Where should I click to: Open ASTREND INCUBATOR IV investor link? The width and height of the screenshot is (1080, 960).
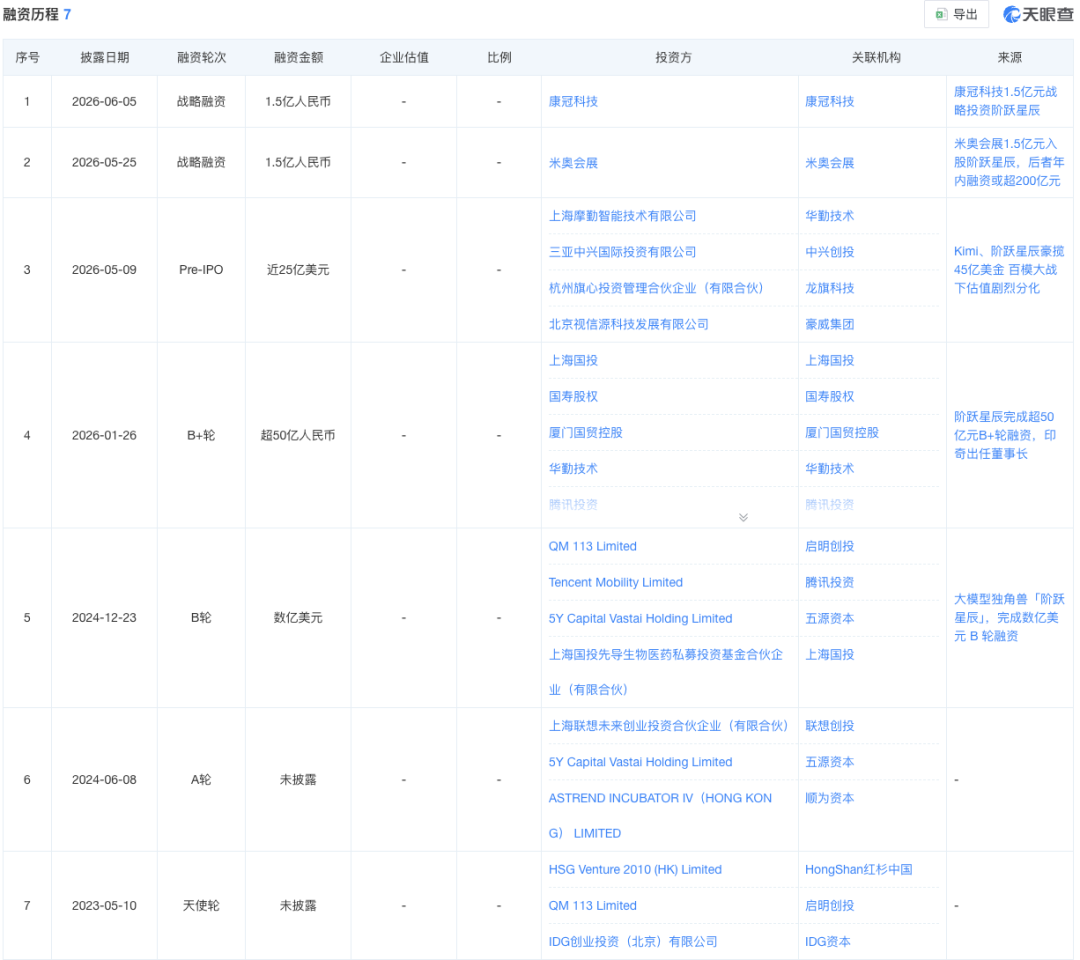pos(660,815)
